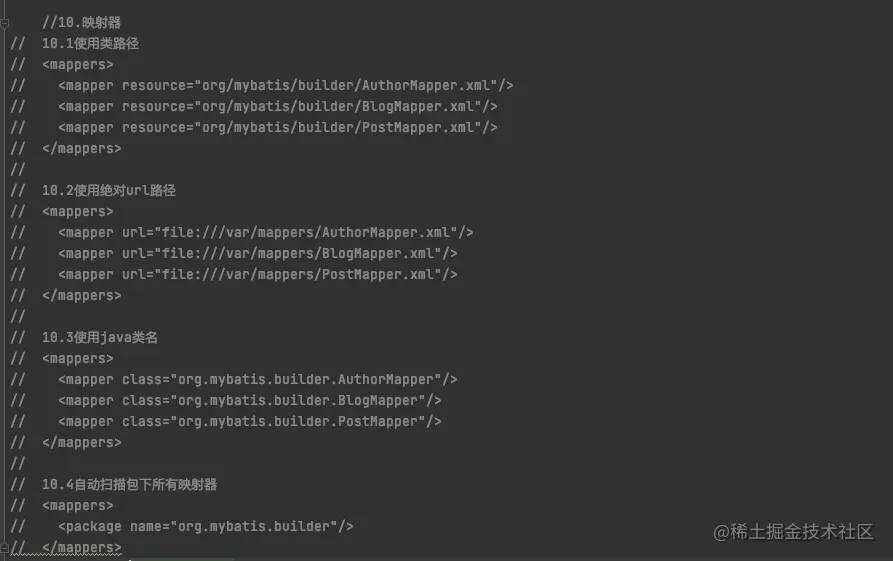Click the file:///var/mappers/PostMapper.xml url line

(257, 275)
